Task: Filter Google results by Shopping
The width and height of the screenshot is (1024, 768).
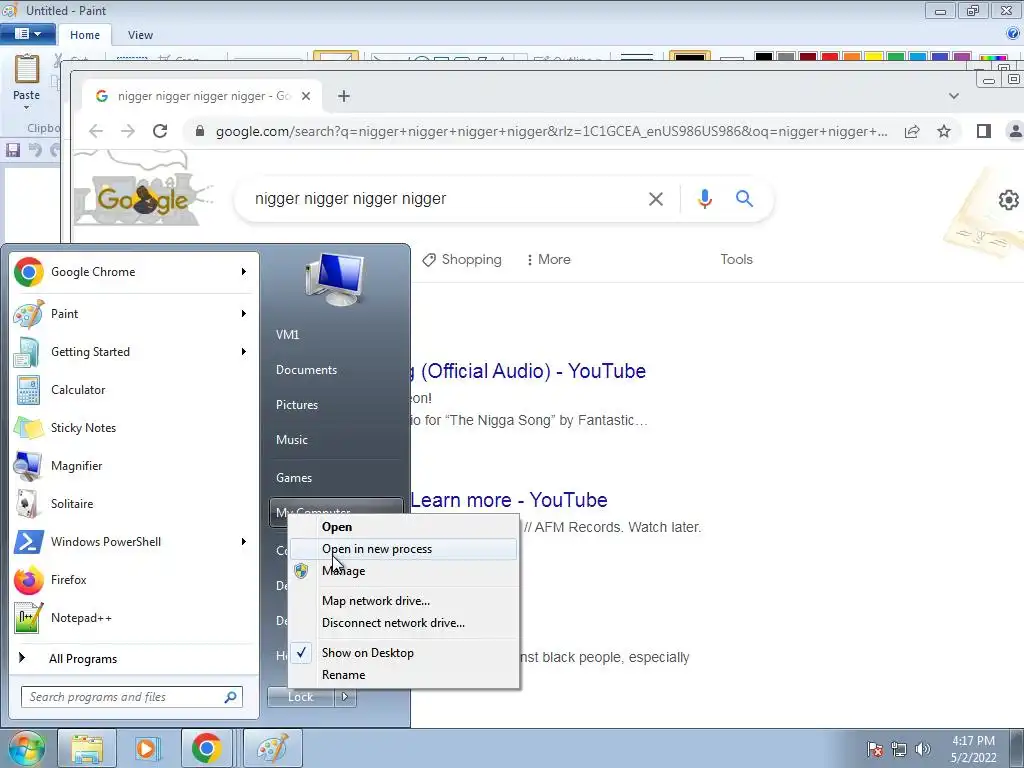Action: tap(462, 259)
